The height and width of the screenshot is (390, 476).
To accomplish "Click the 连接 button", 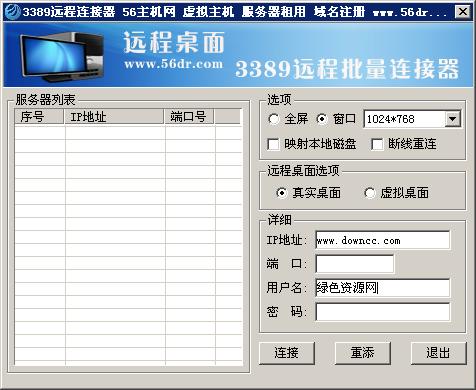I will click(x=287, y=353).
